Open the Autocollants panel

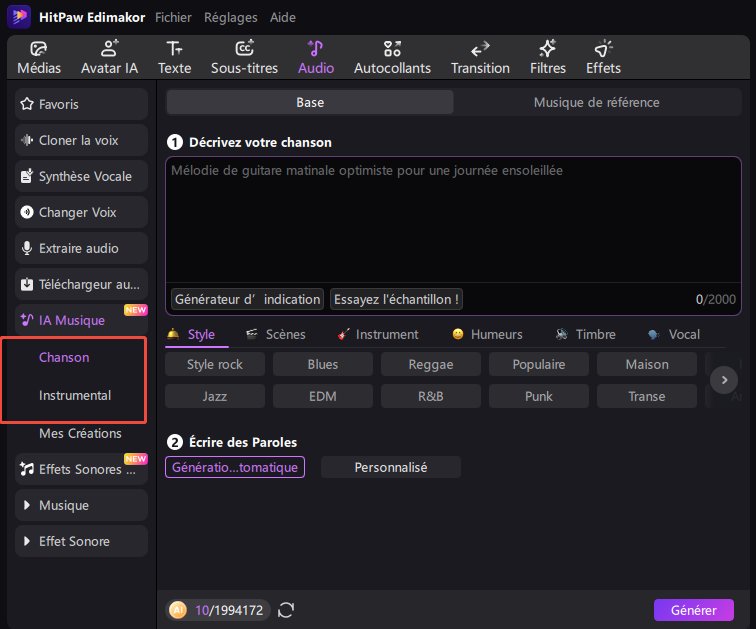392,57
